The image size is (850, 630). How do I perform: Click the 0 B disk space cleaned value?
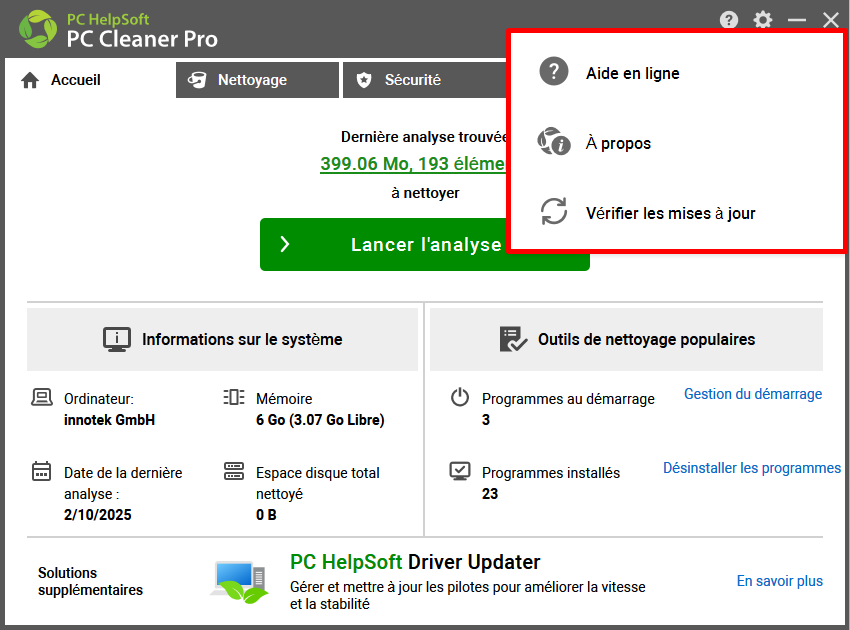[x=266, y=515]
